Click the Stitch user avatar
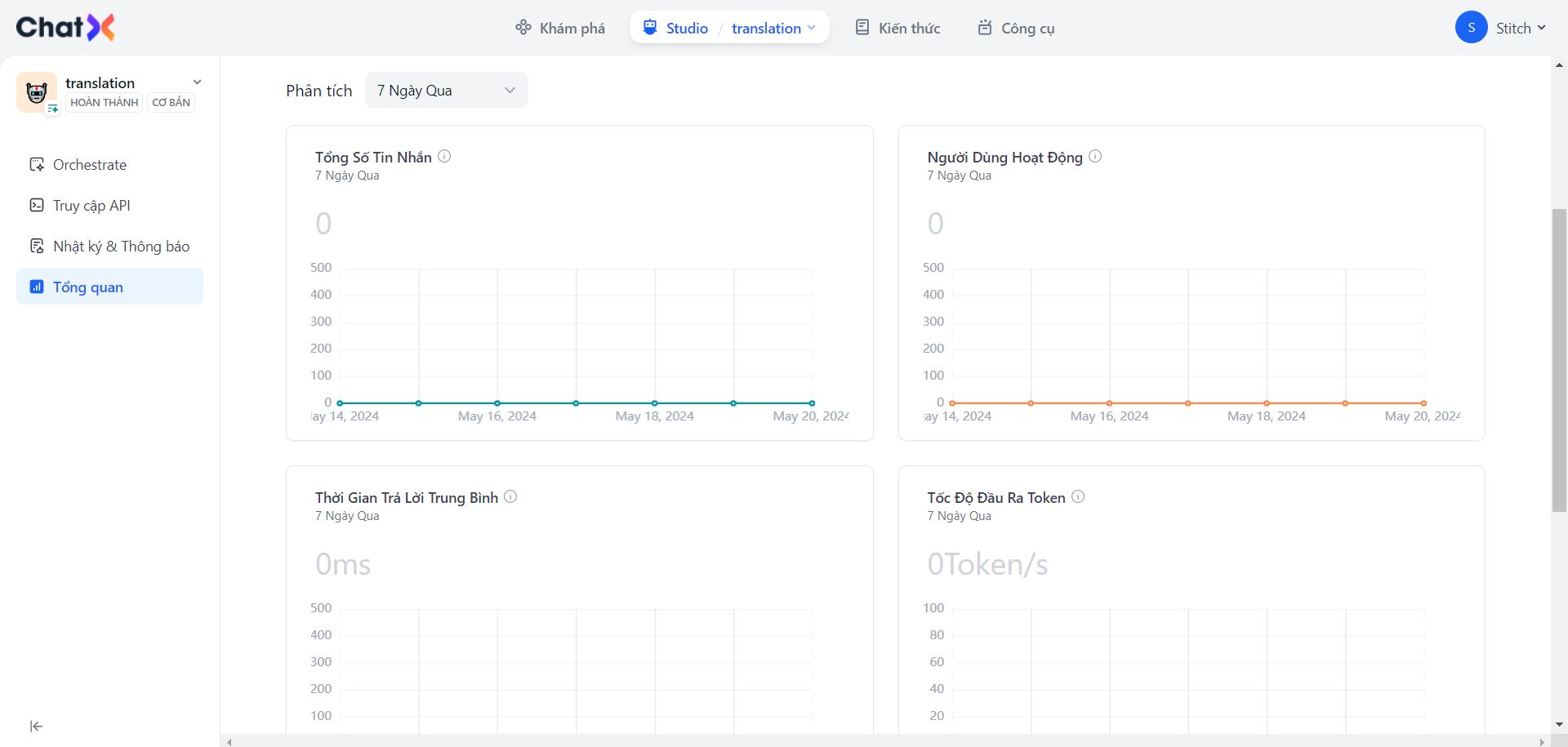 point(1471,28)
